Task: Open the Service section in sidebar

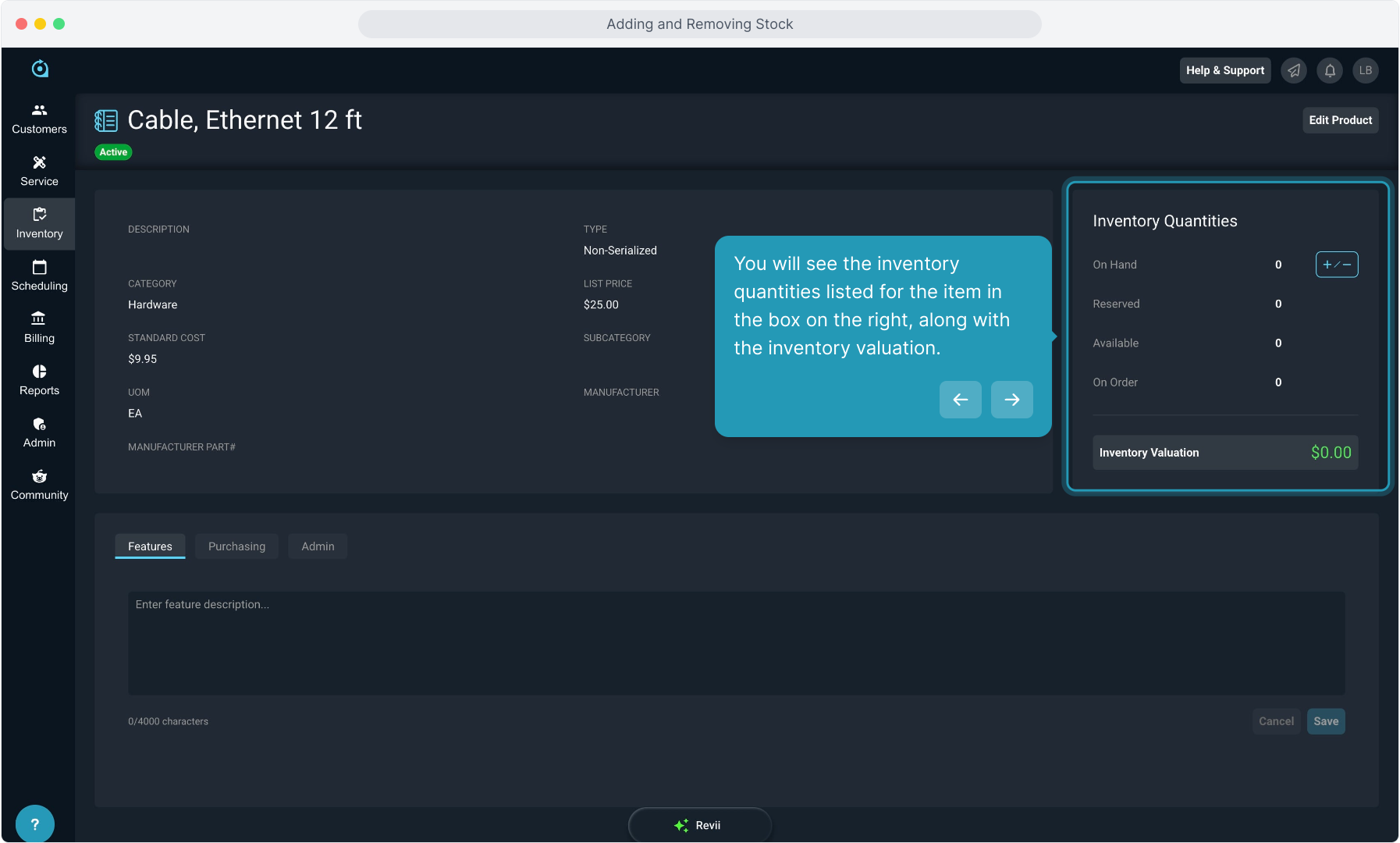Action: click(x=39, y=171)
